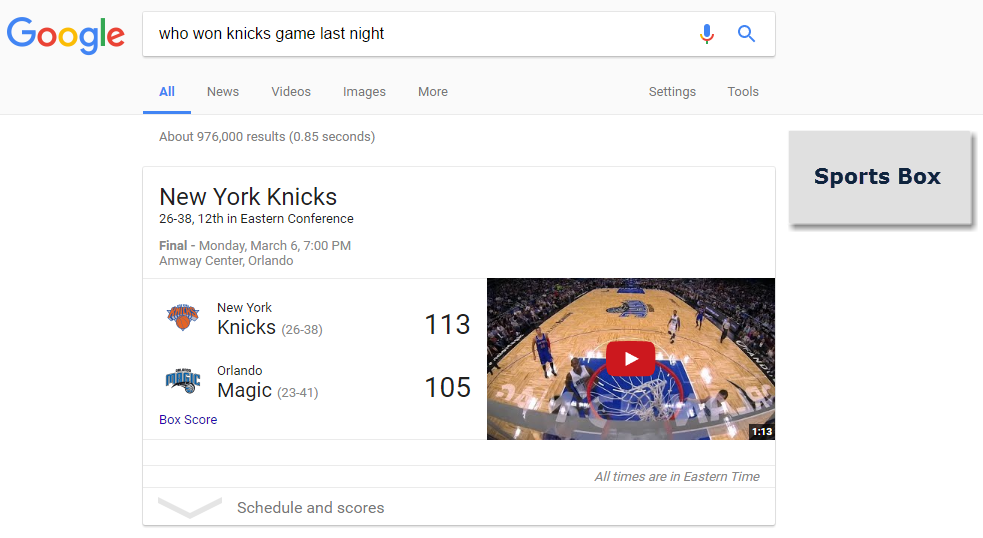Click the video highlight thumbnail duration badge
The height and width of the screenshot is (538, 983).
tap(761, 432)
